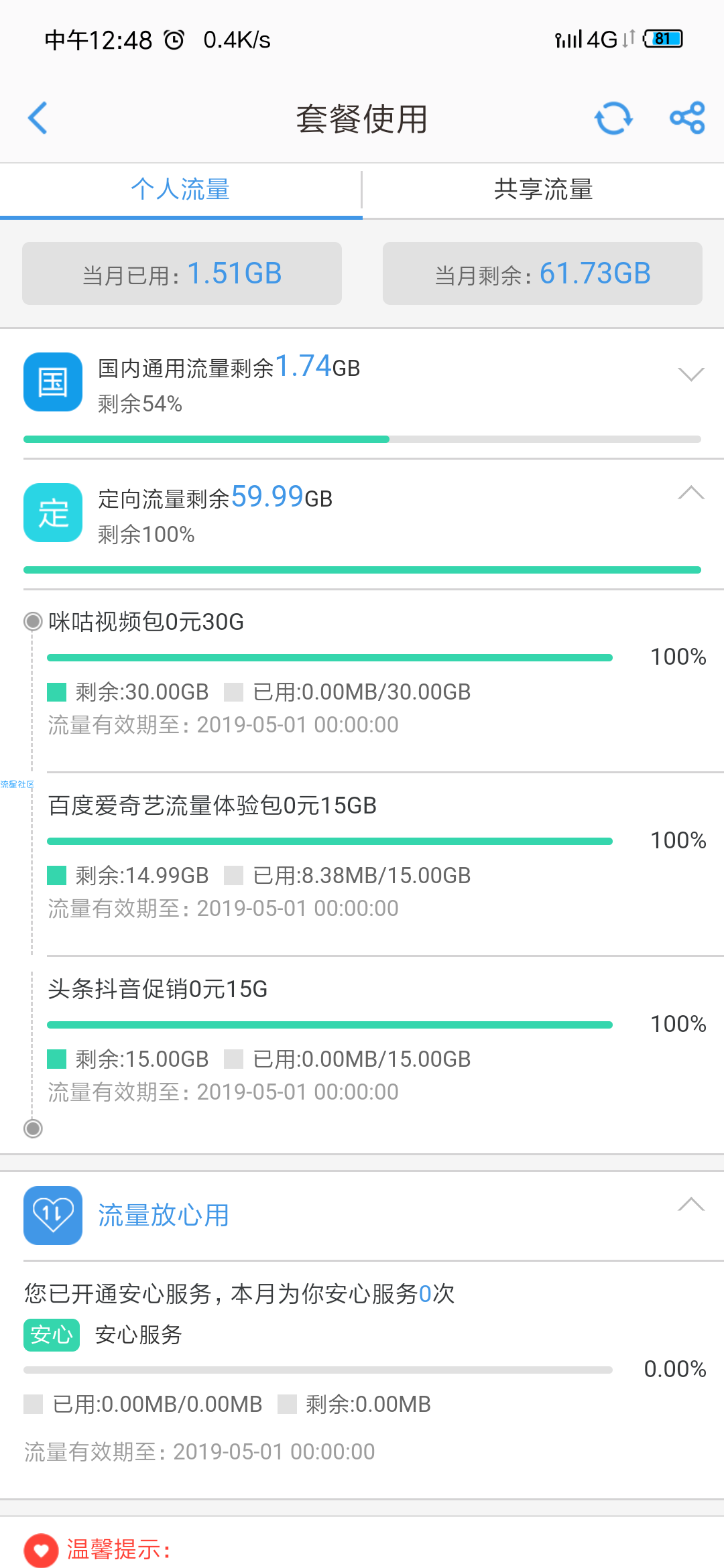Tap the heart 流量放心用 icon

tap(53, 1216)
